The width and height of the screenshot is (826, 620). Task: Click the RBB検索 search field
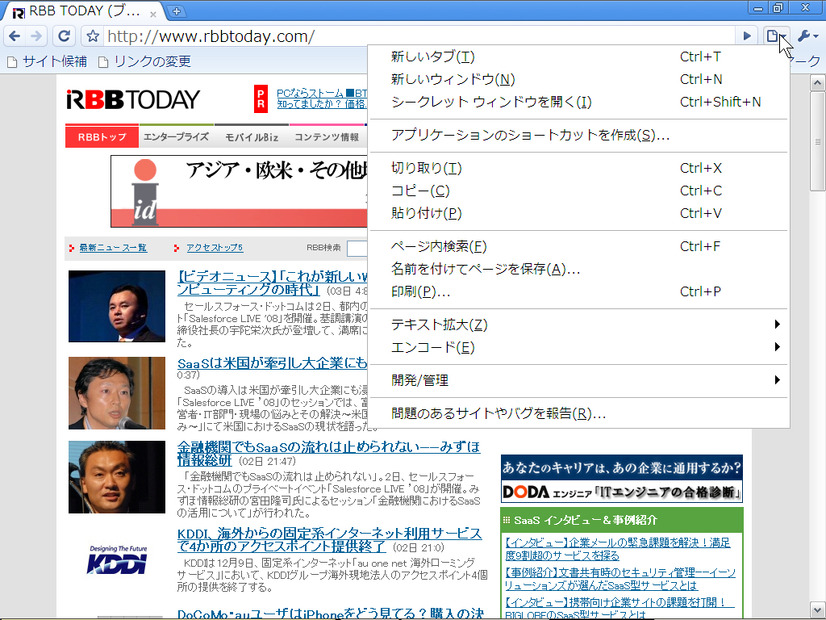[357, 248]
